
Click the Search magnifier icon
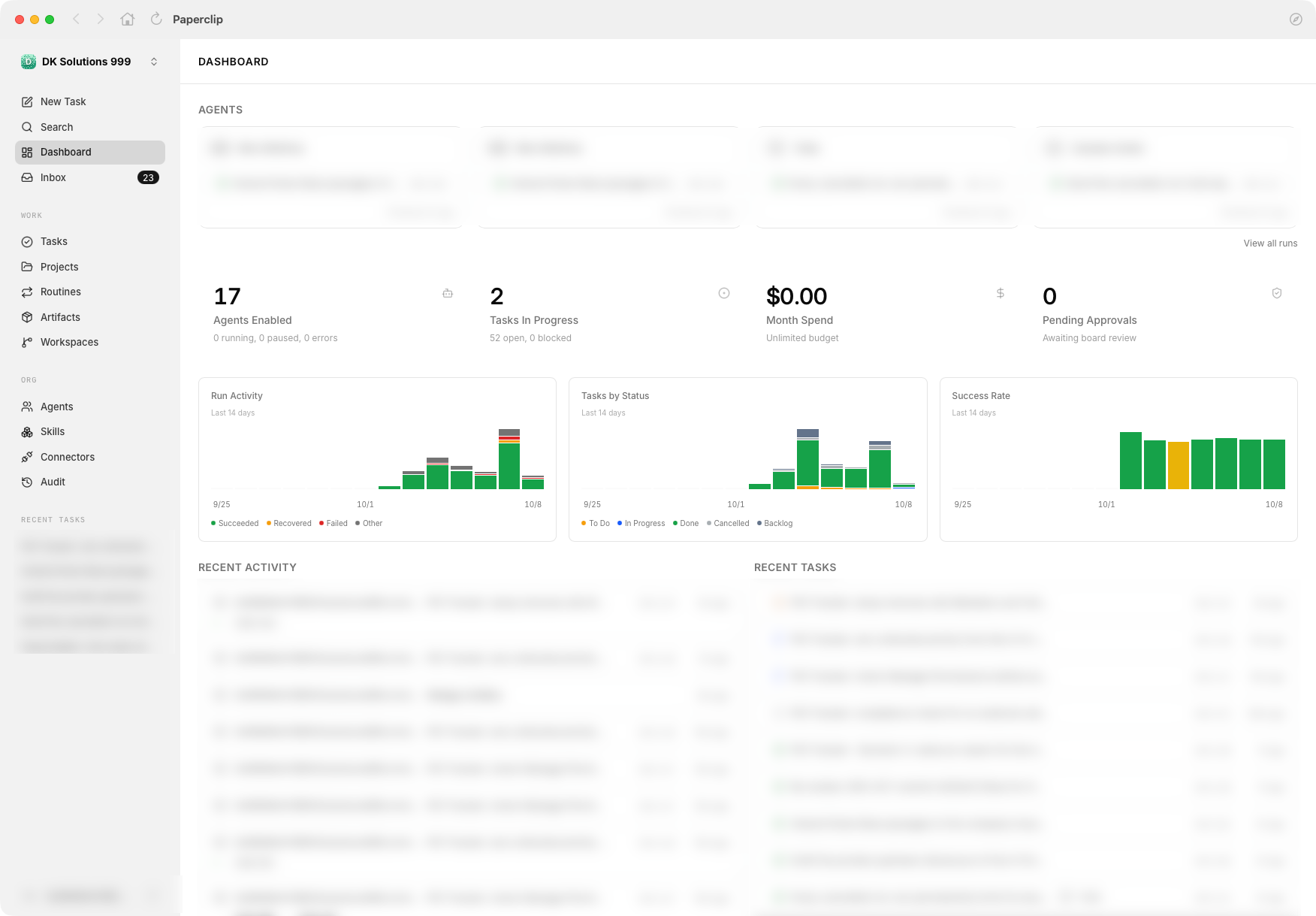click(x=27, y=127)
